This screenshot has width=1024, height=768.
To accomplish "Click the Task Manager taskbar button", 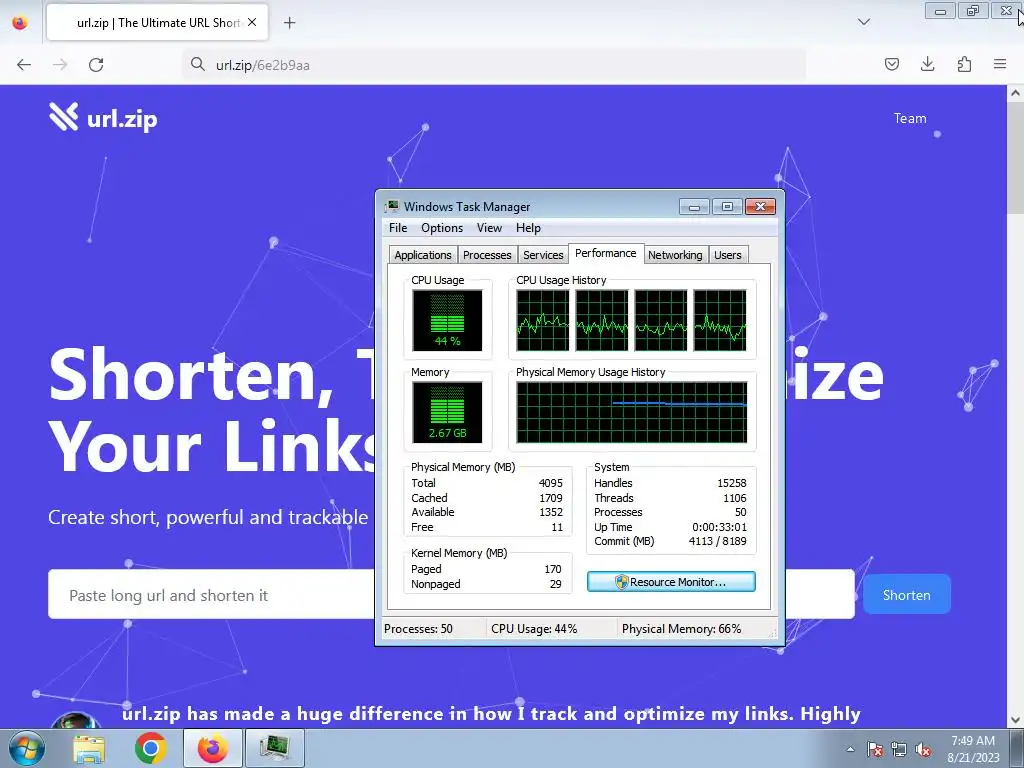I will (x=274, y=748).
